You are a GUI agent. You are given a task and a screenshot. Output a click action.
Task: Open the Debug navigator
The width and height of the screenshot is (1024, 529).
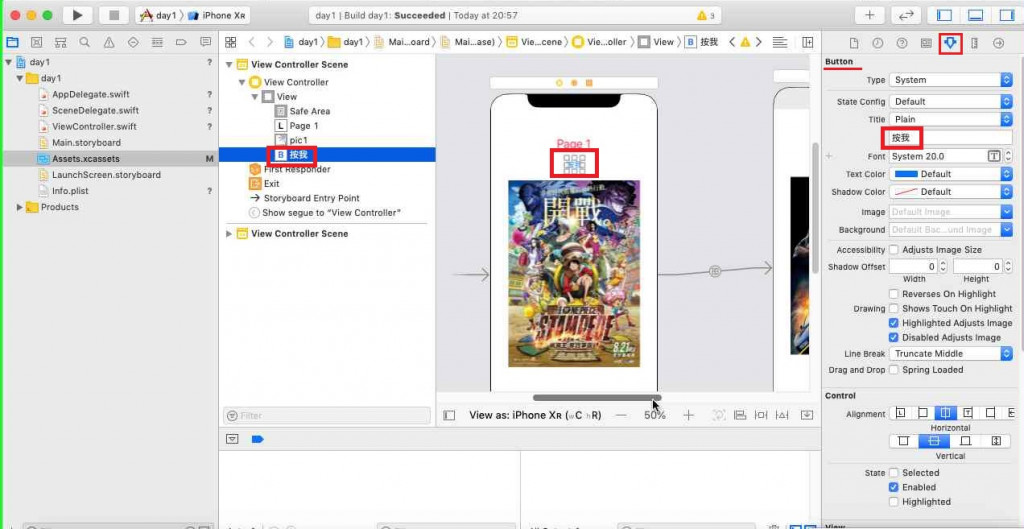point(157,42)
